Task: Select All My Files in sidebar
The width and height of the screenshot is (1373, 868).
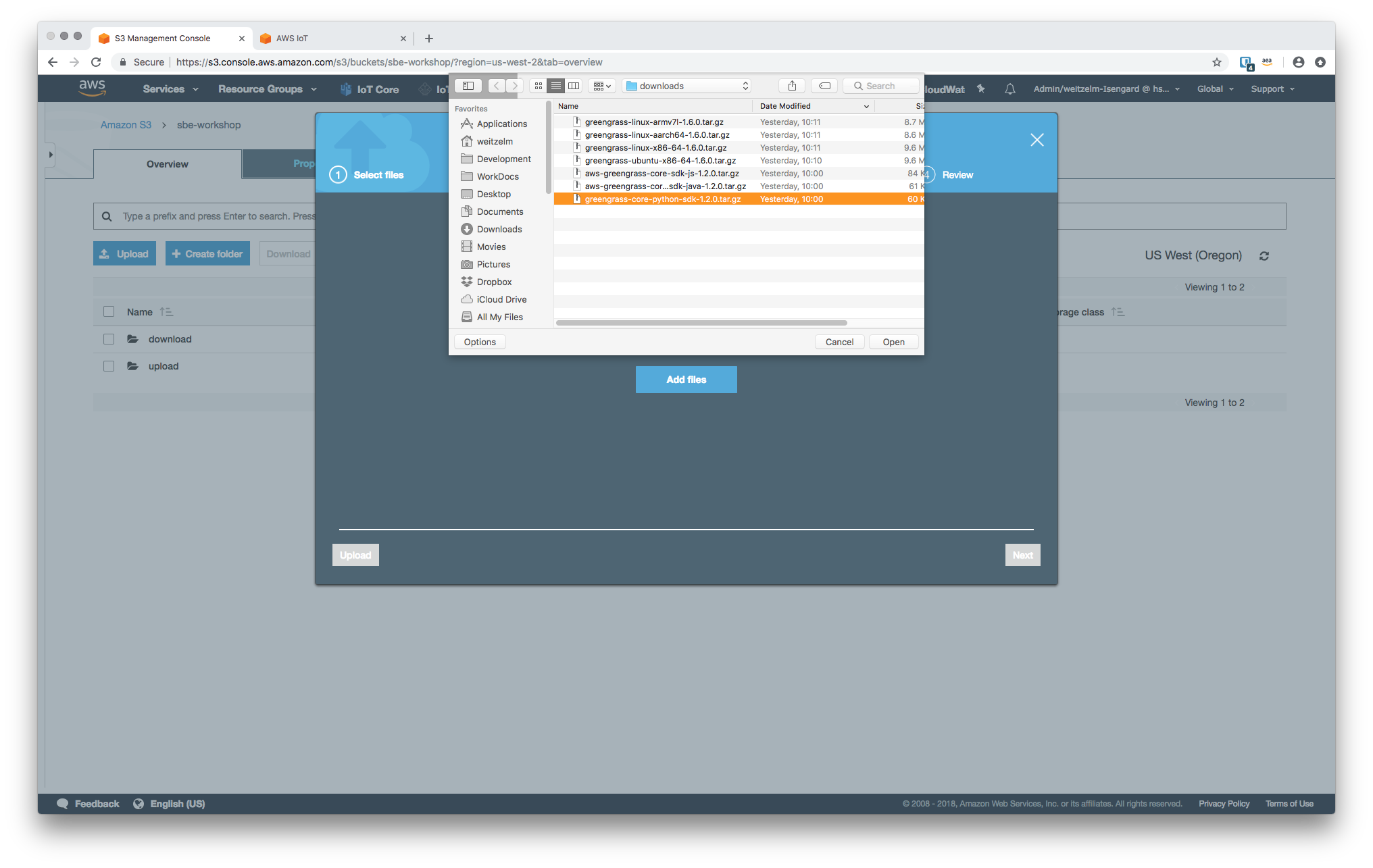Action: point(499,317)
